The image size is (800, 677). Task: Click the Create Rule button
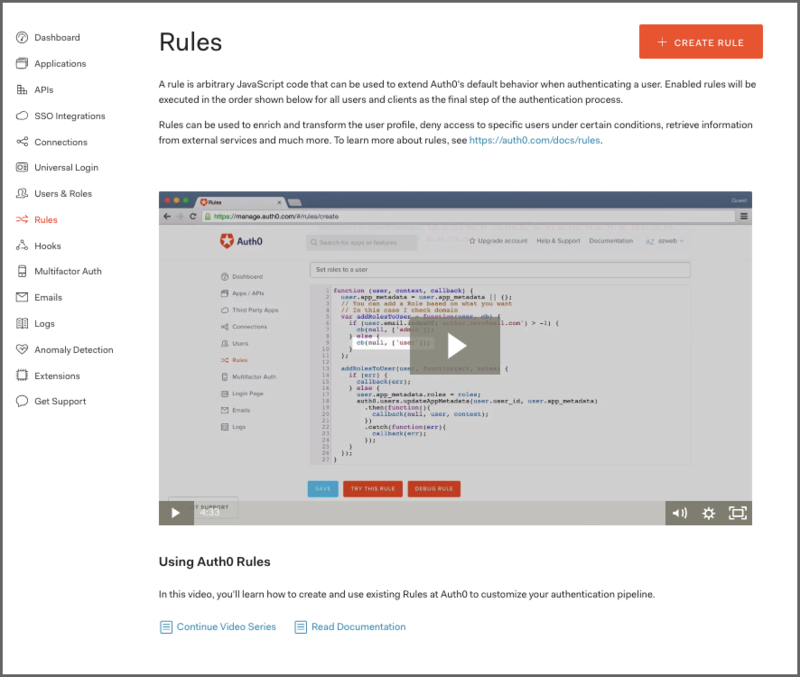click(701, 41)
